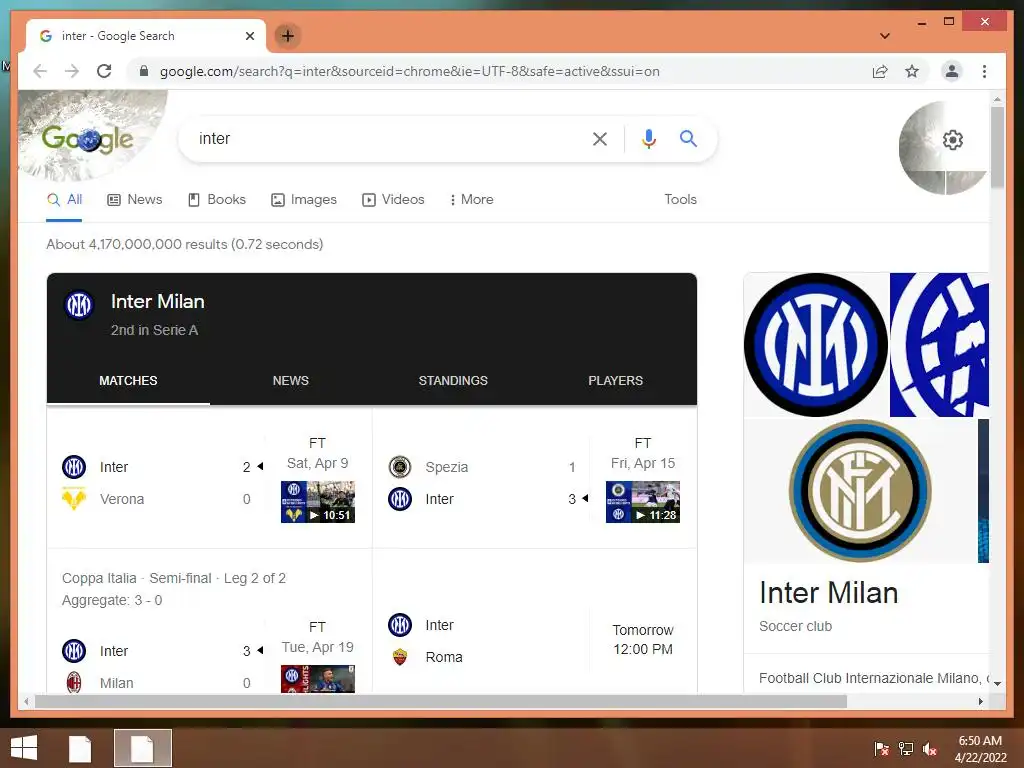Screen dimensions: 1024x768
Task: Open the Chrome three-dot menu
Action: [x=984, y=71]
